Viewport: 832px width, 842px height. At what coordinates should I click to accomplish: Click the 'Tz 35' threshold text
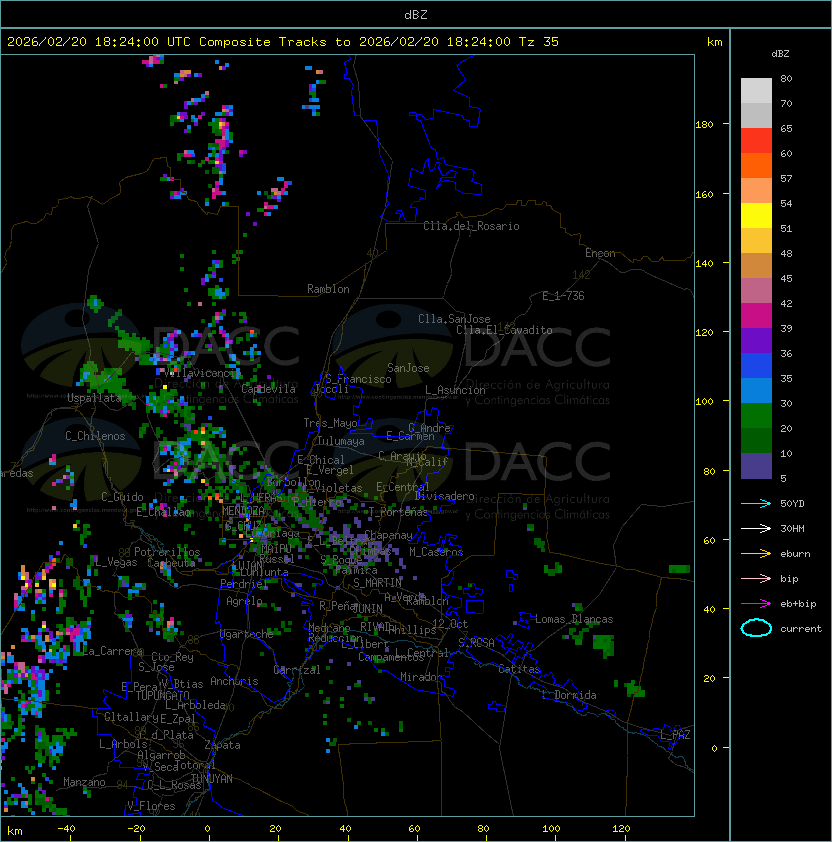(539, 42)
